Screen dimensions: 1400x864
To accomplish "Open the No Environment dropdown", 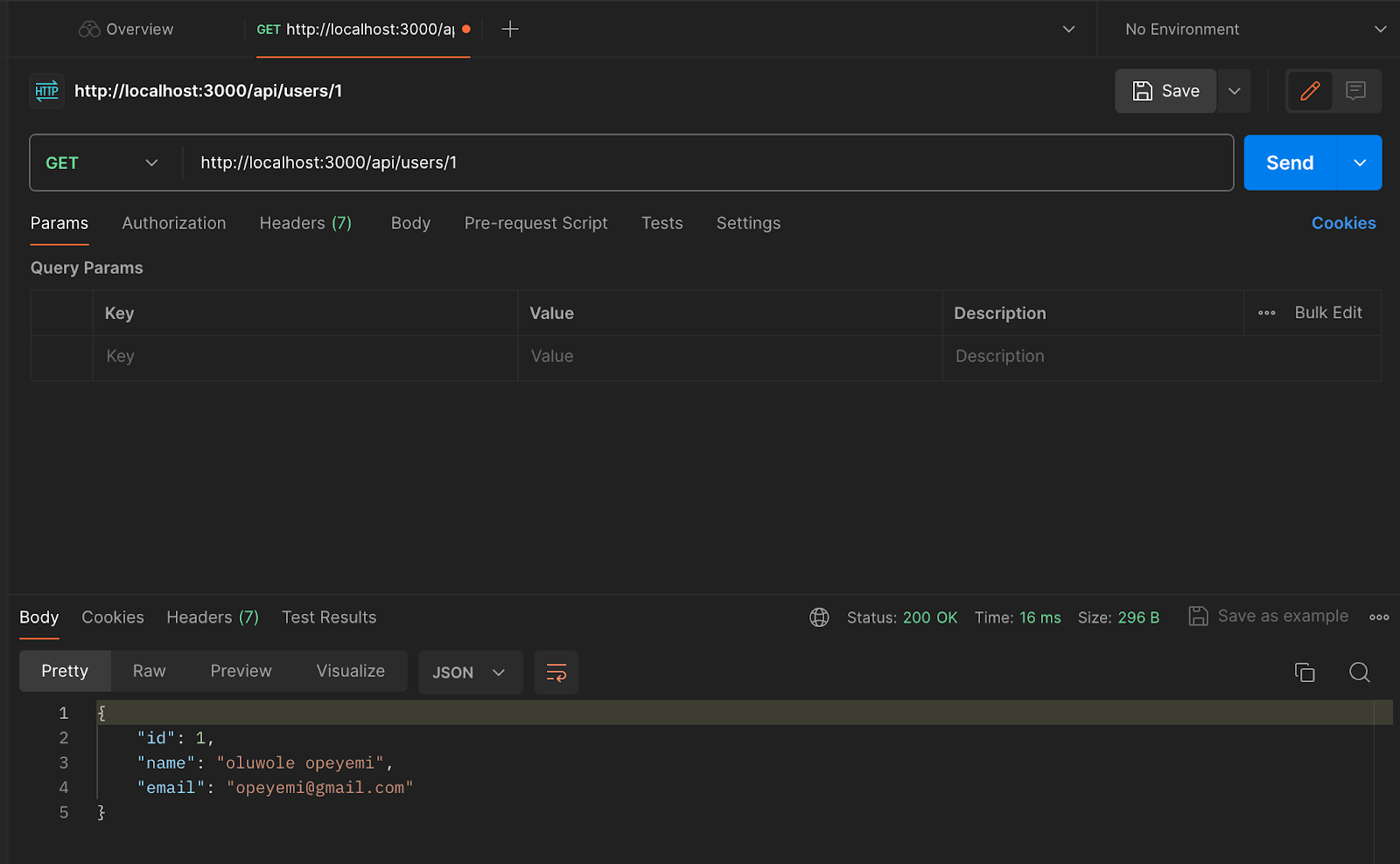I will (x=1256, y=29).
